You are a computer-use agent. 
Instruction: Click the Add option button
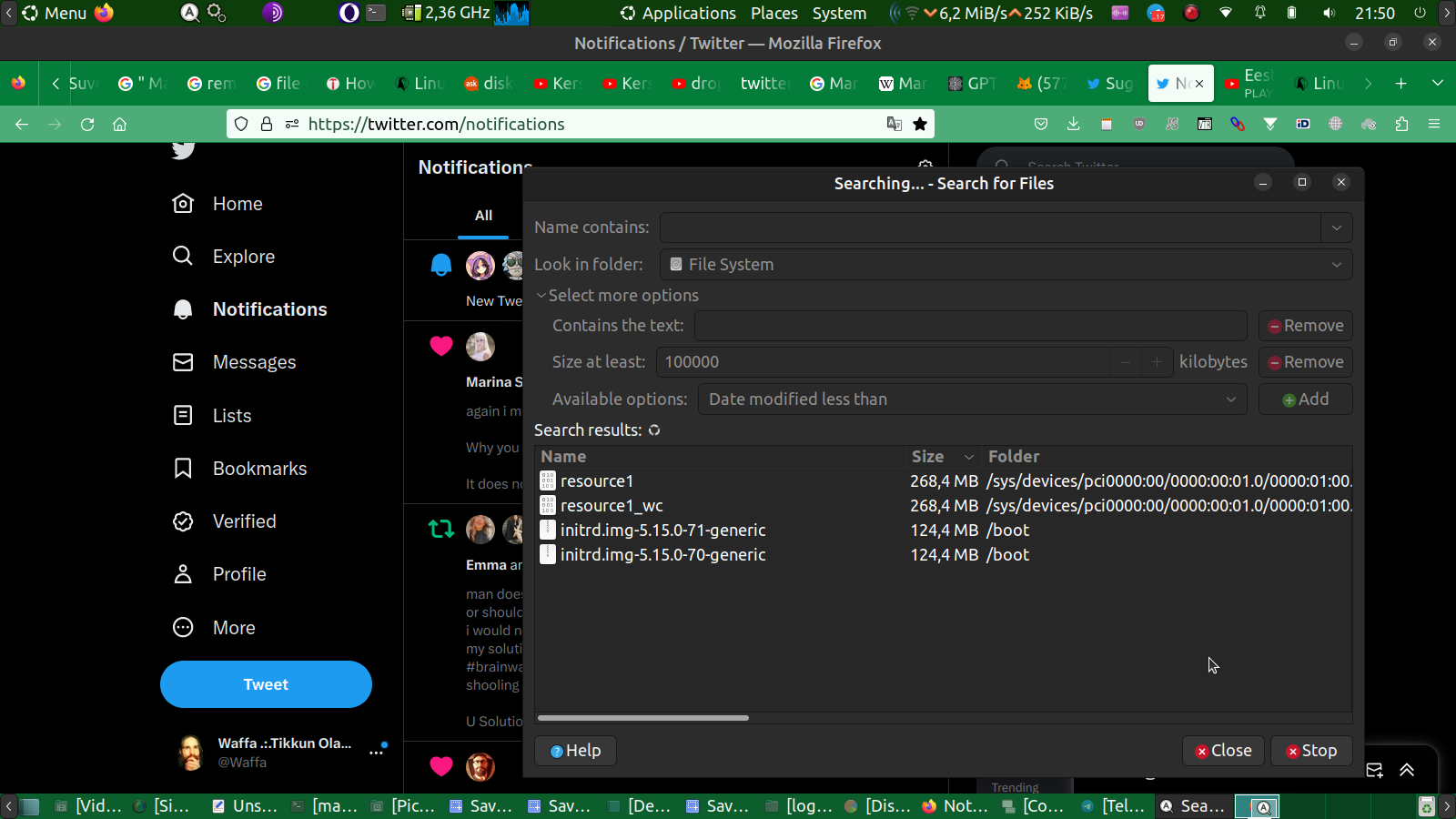click(1305, 399)
